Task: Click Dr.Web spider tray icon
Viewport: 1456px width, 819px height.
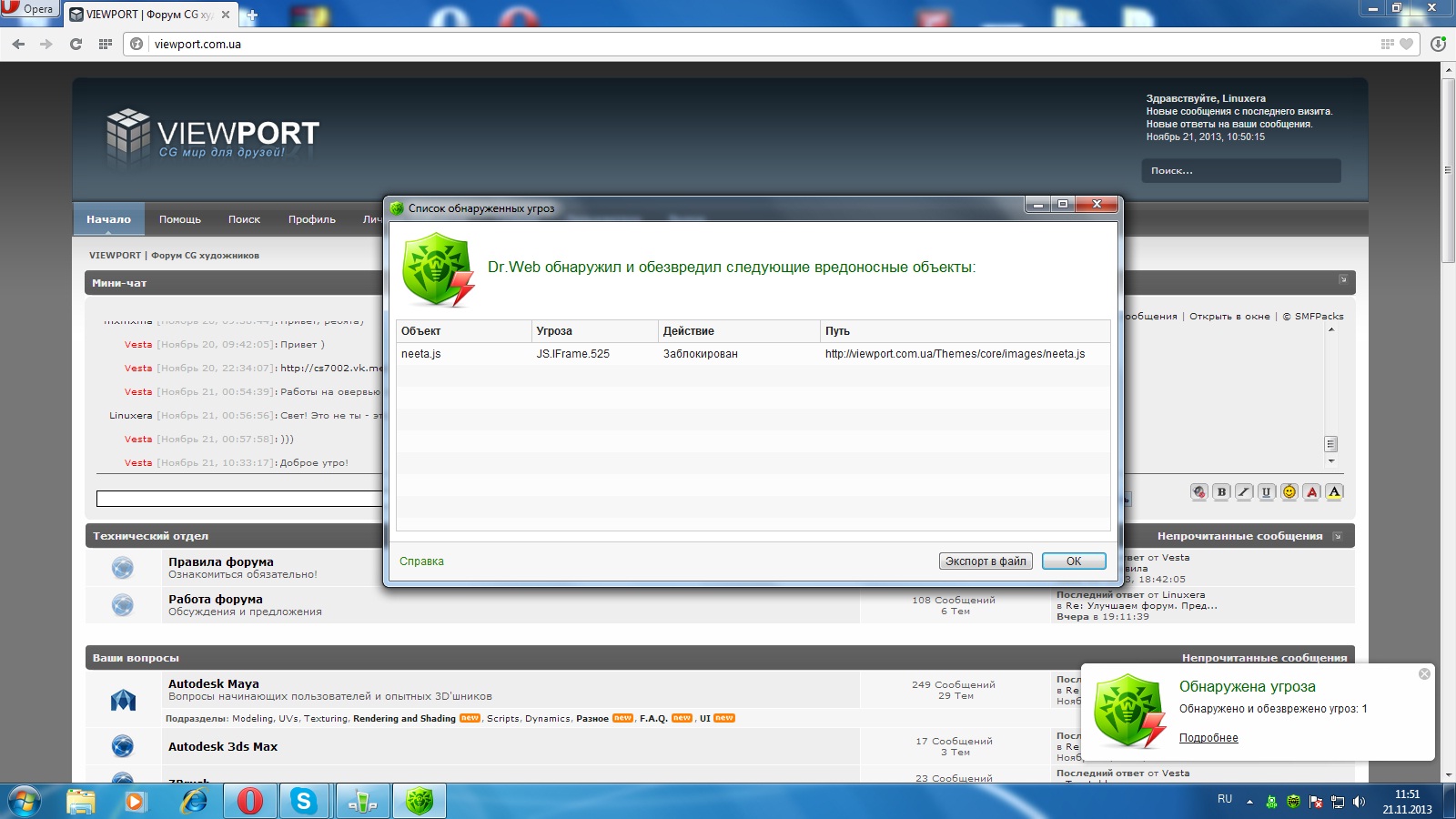Action: (x=1293, y=802)
